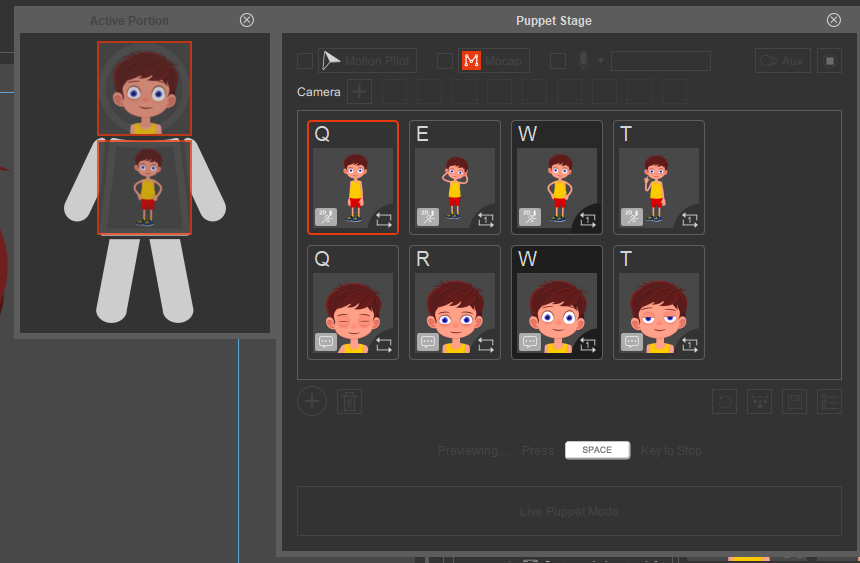Click the reset circular arrow icon
The image size is (860, 563).
click(724, 402)
